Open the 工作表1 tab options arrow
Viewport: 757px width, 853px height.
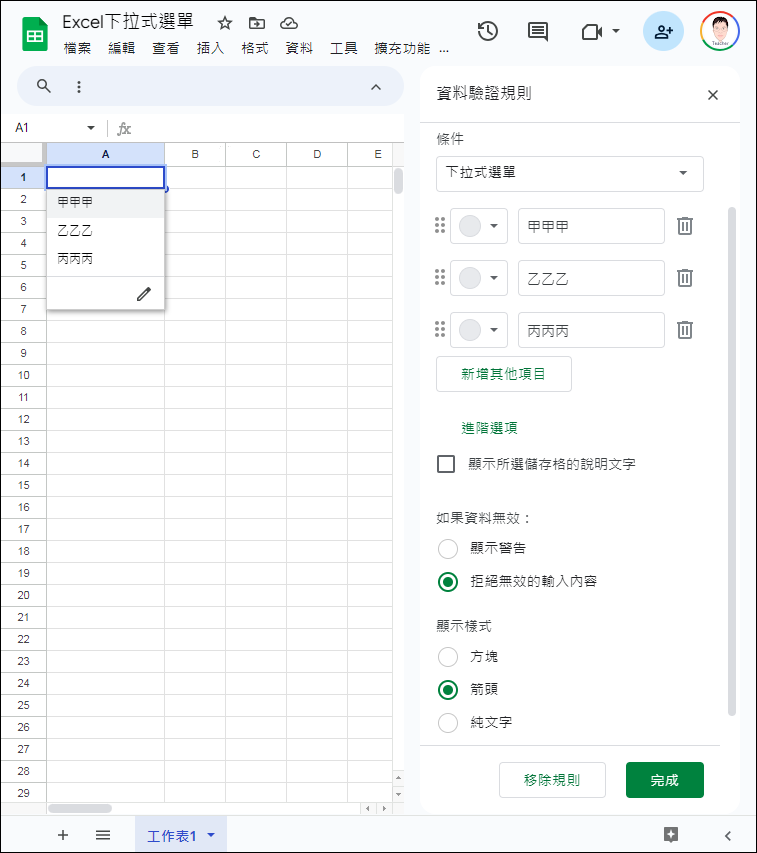coord(211,835)
